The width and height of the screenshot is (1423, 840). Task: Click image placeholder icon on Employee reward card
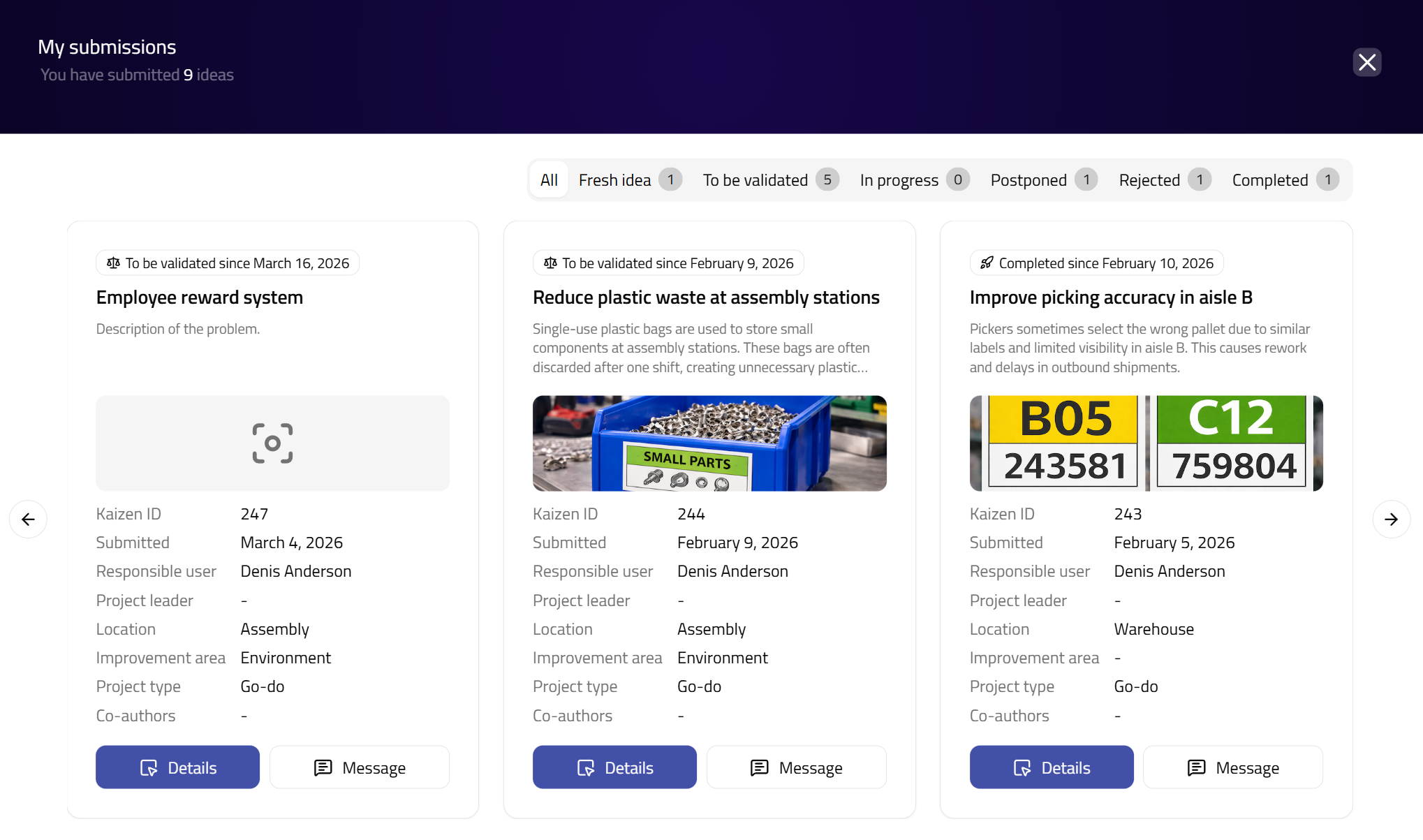tap(272, 443)
